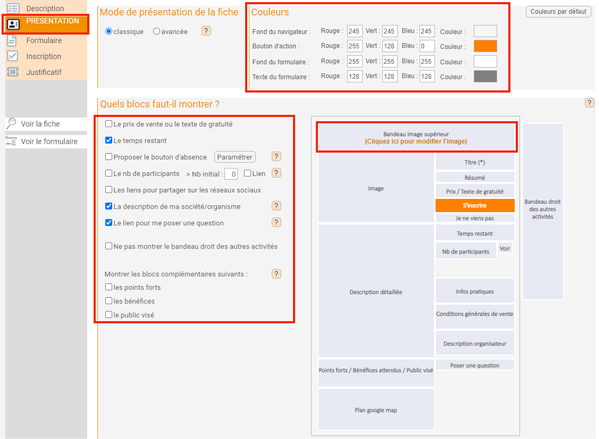Open the Justificatif sidebar item
Screen dimensions: 599x439
pyautogui.click(x=44, y=72)
